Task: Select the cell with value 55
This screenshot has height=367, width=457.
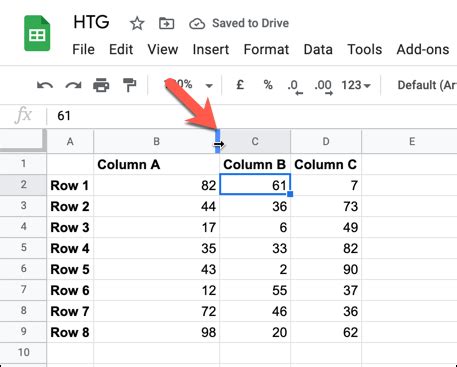Action: (x=255, y=290)
